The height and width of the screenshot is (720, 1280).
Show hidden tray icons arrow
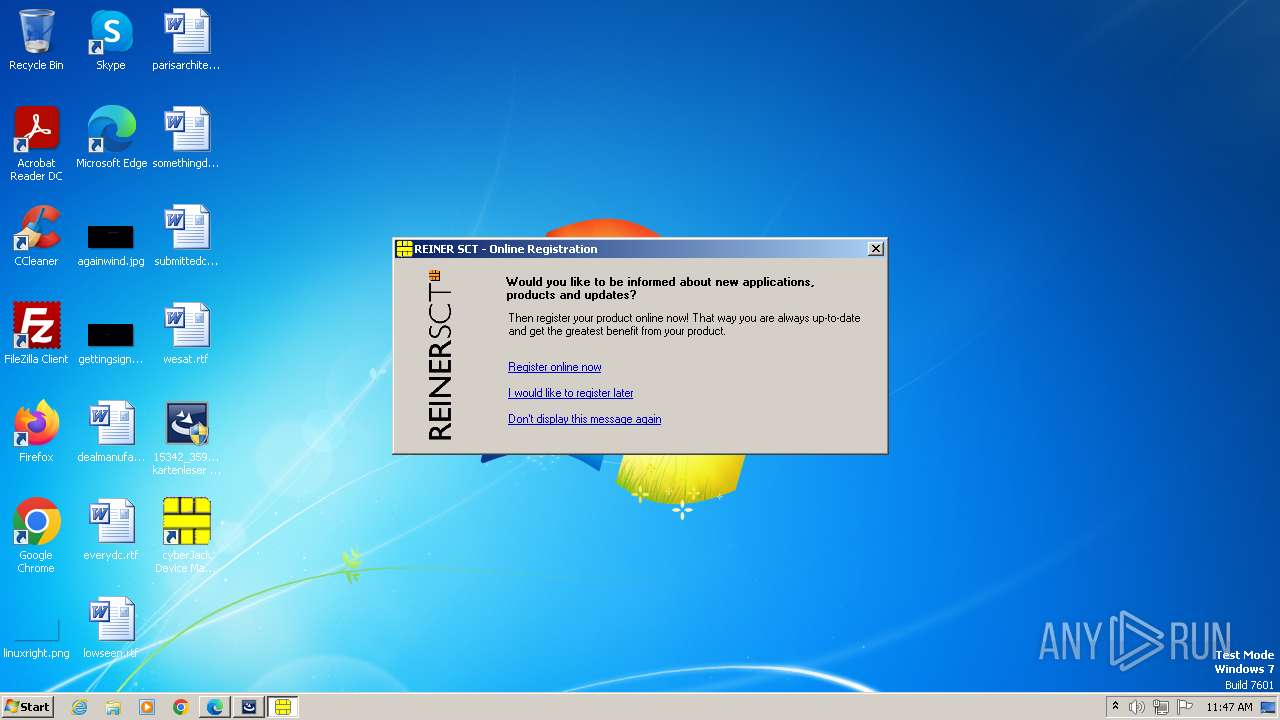point(1115,707)
